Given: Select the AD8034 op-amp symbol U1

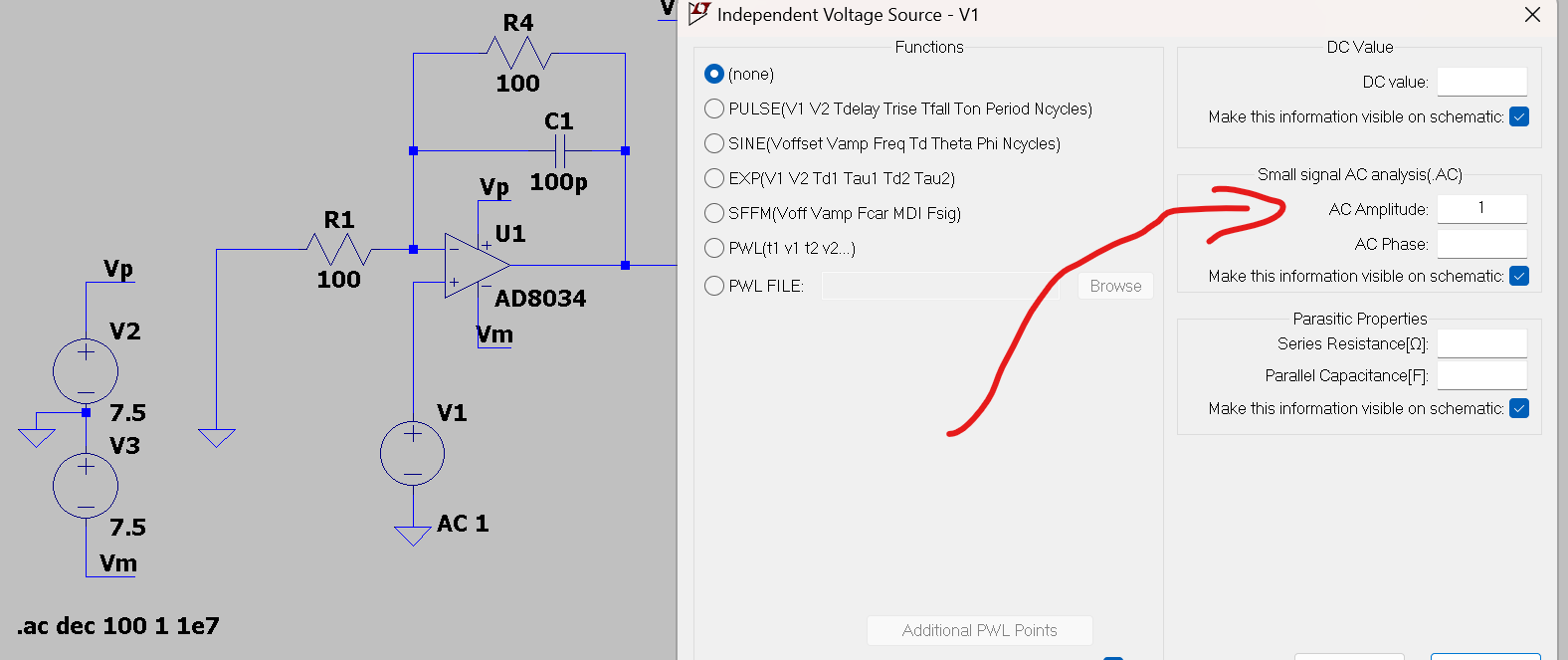Looking at the screenshot, I should point(478,266).
